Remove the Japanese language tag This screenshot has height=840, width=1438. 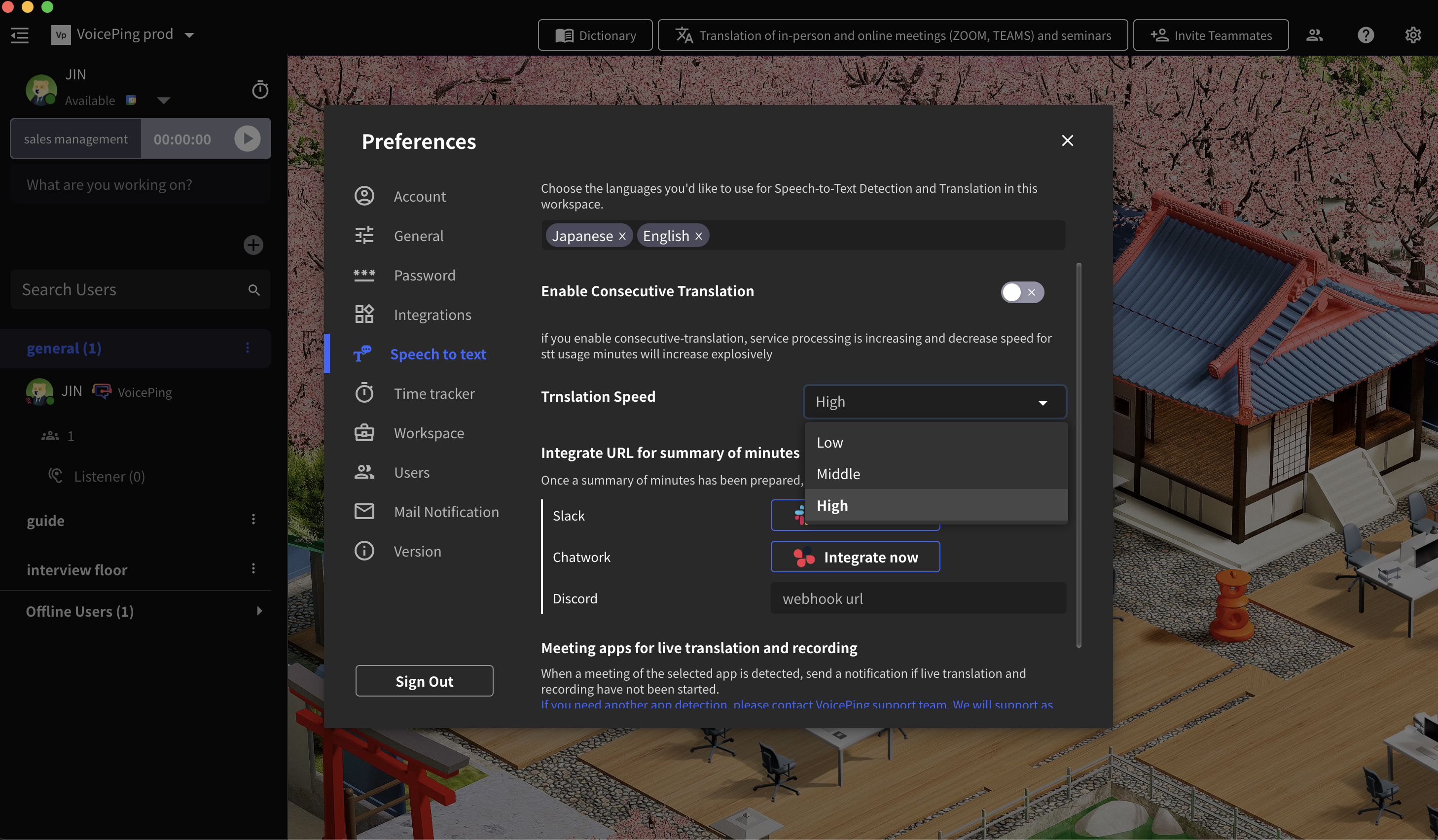622,235
